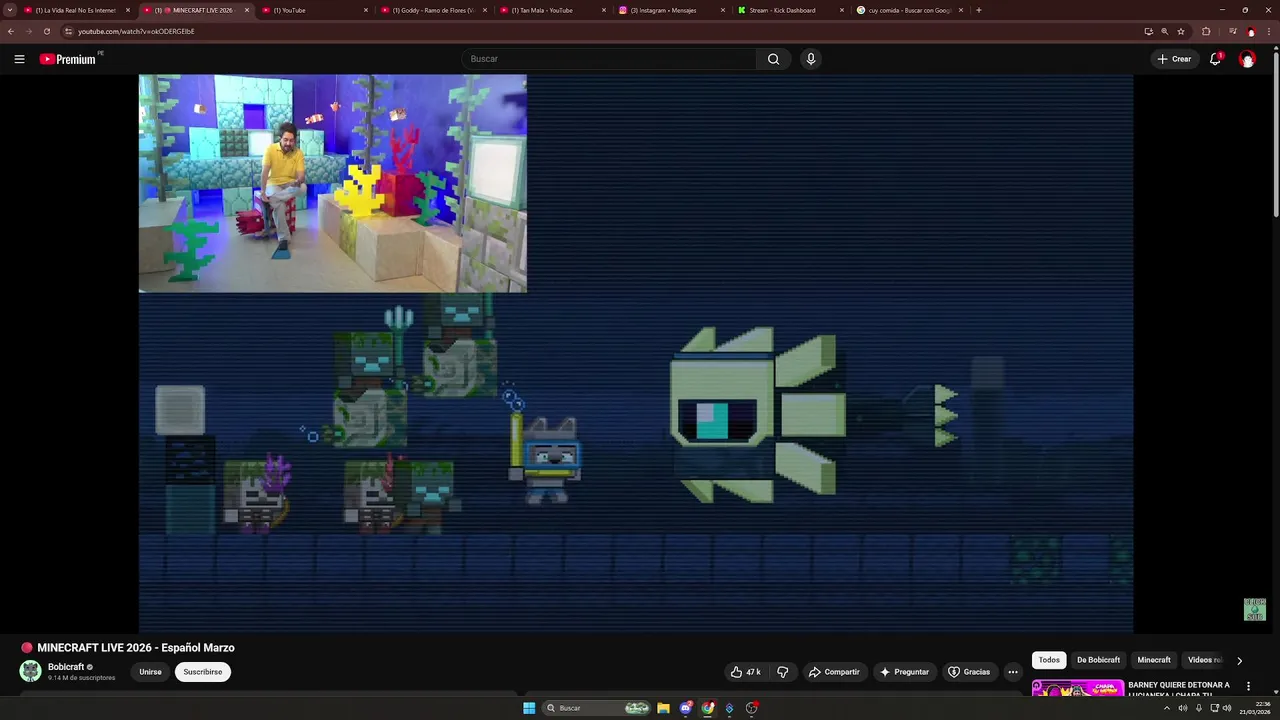Viewport: 1280px width, 720px height.
Task: Open the tab search dropdown arrow
Action: pyautogui.click(x=10, y=10)
